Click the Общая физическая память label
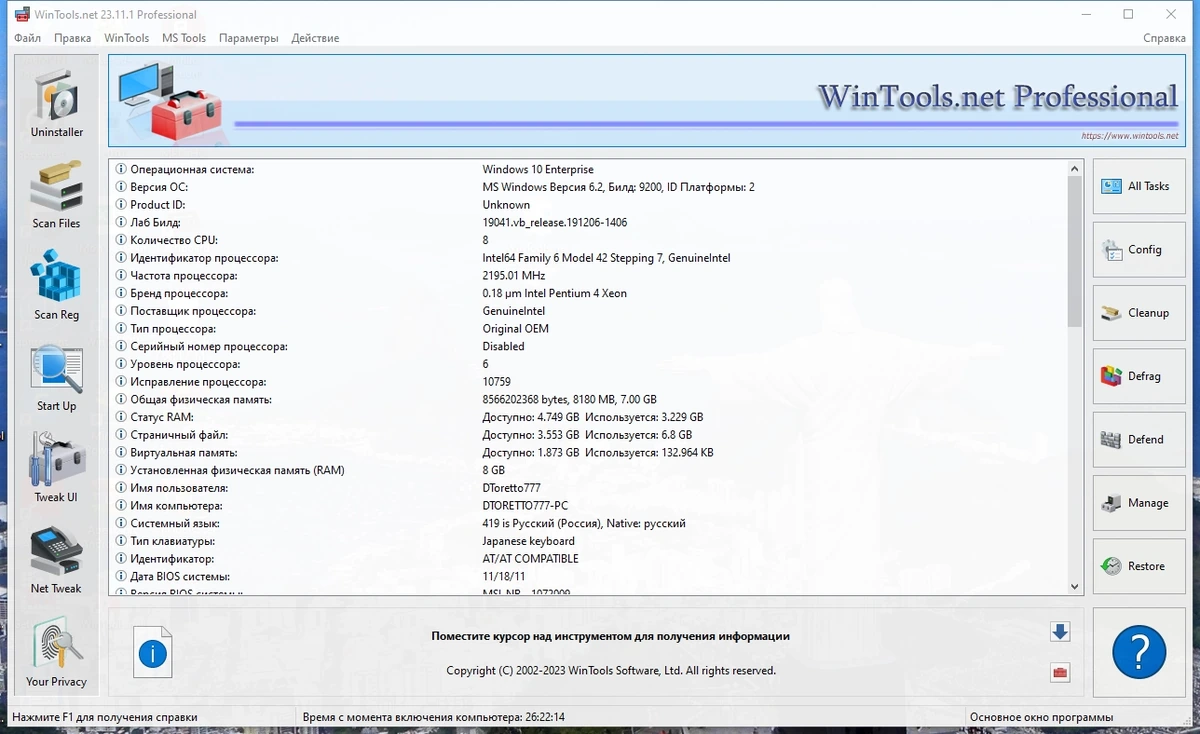The height and width of the screenshot is (734, 1200). coord(201,400)
